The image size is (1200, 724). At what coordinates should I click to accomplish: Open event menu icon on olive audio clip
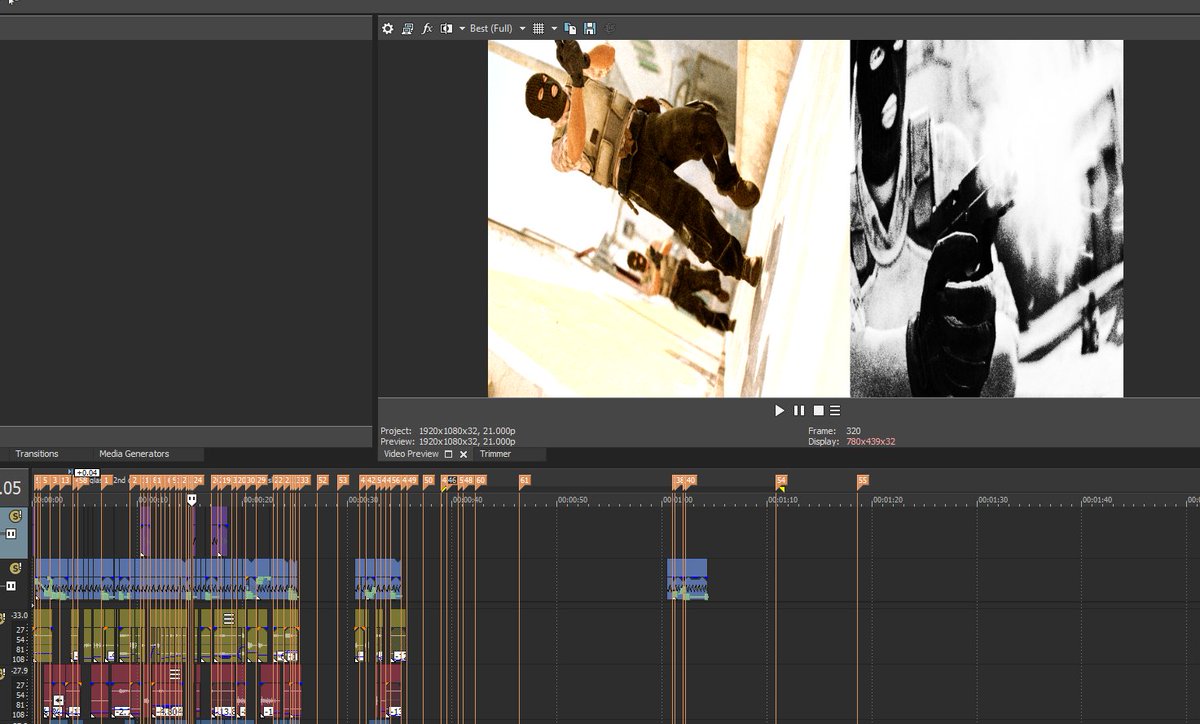click(x=228, y=619)
